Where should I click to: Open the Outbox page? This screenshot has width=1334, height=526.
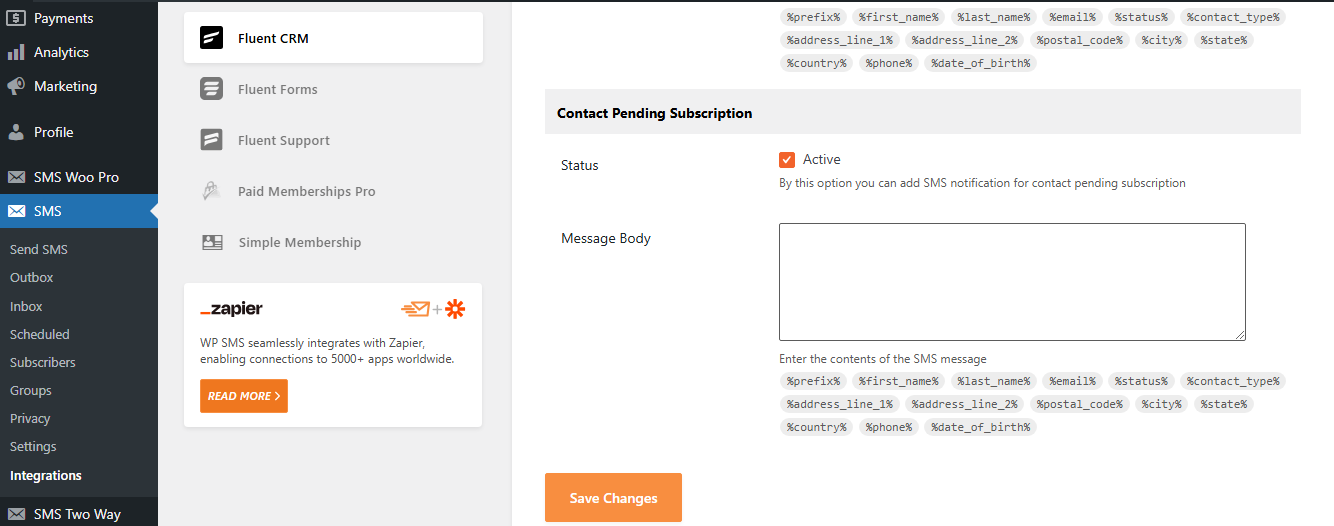(x=32, y=278)
